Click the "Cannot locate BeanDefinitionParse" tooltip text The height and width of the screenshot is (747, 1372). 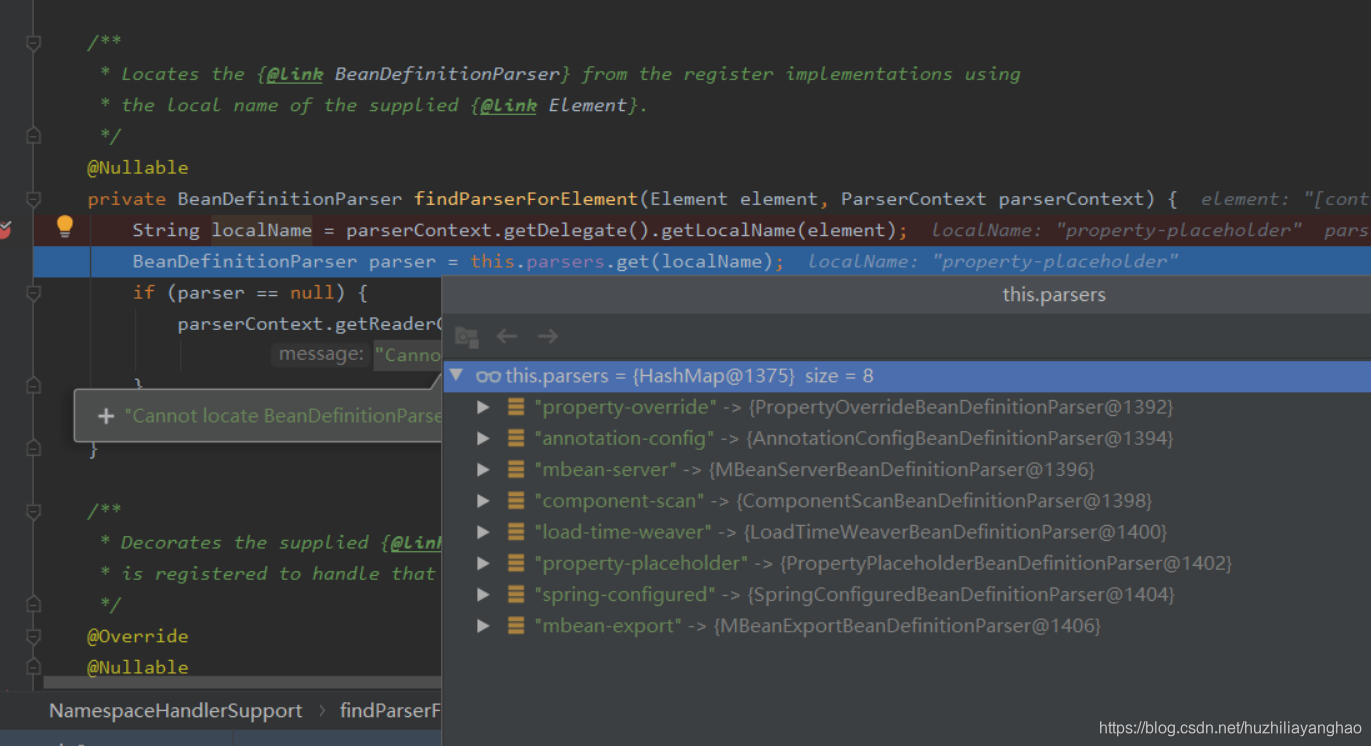point(283,416)
